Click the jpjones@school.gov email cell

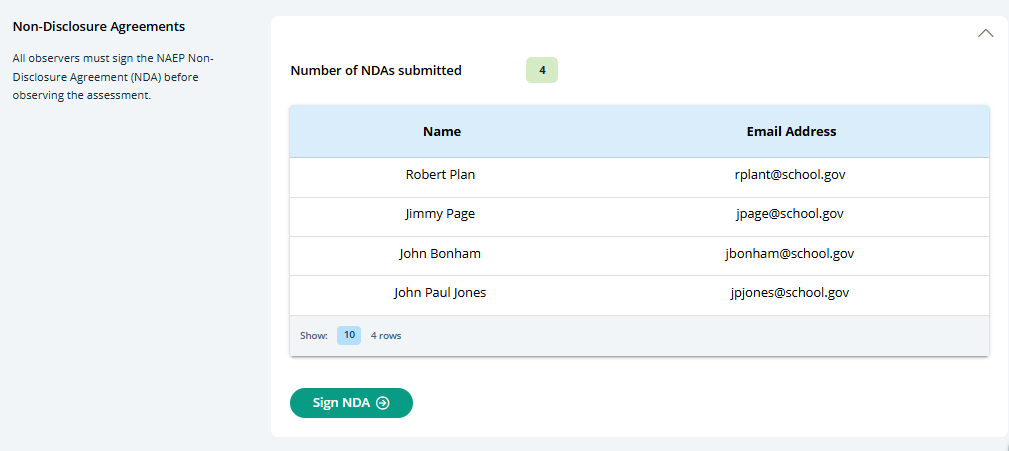coord(790,293)
